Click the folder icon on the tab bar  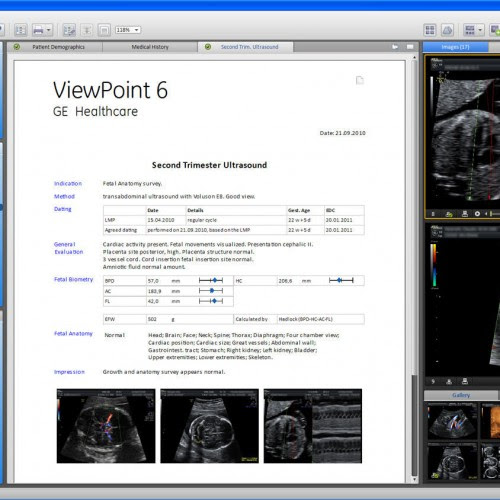(395, 47)
